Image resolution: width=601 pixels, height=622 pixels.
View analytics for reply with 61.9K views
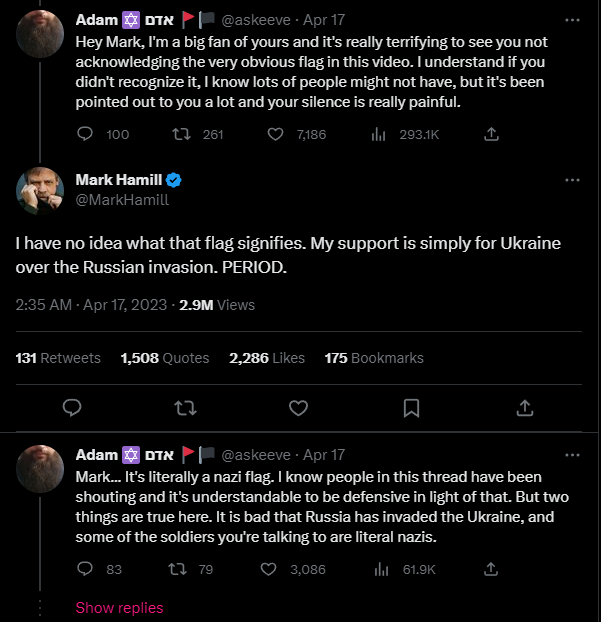point(379,569)
